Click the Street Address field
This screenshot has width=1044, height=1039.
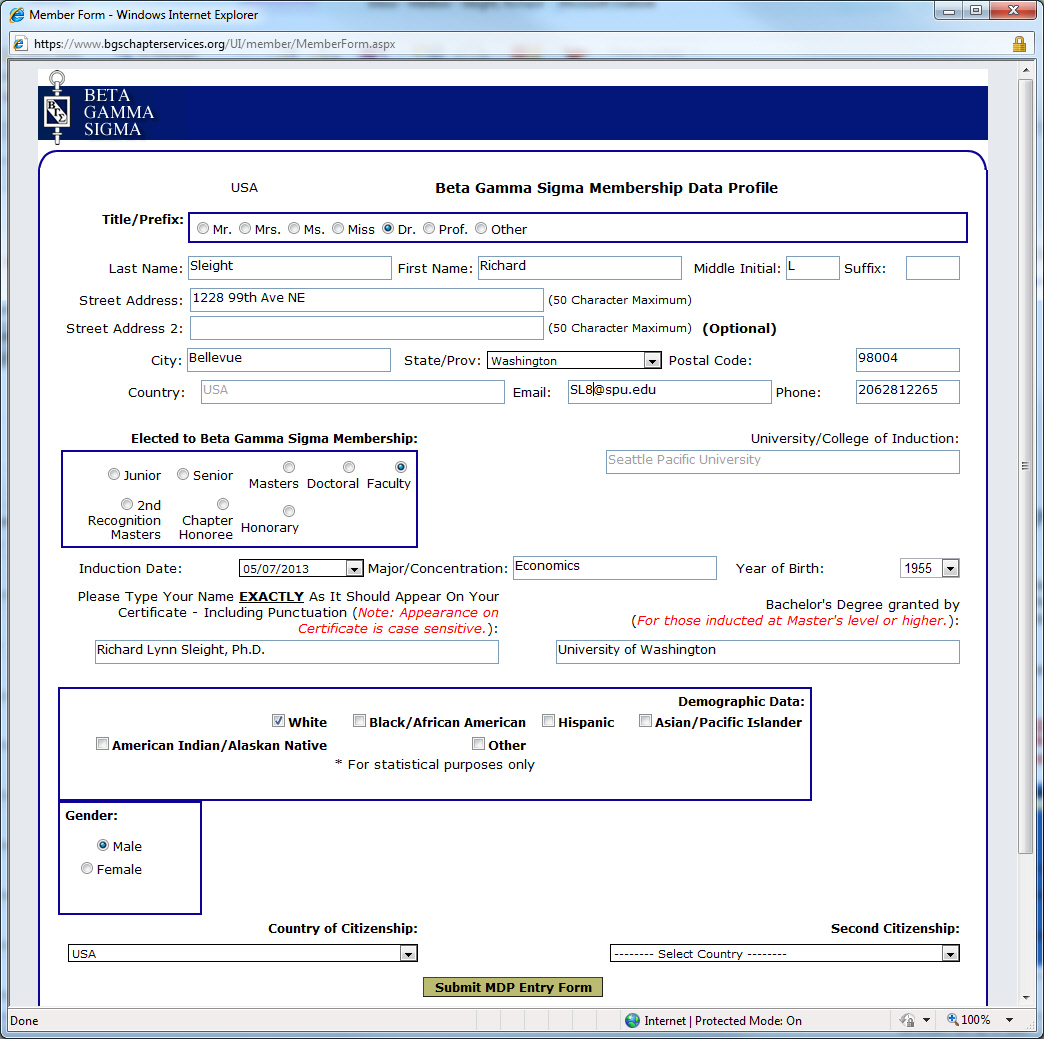click(x=367, y=300)
